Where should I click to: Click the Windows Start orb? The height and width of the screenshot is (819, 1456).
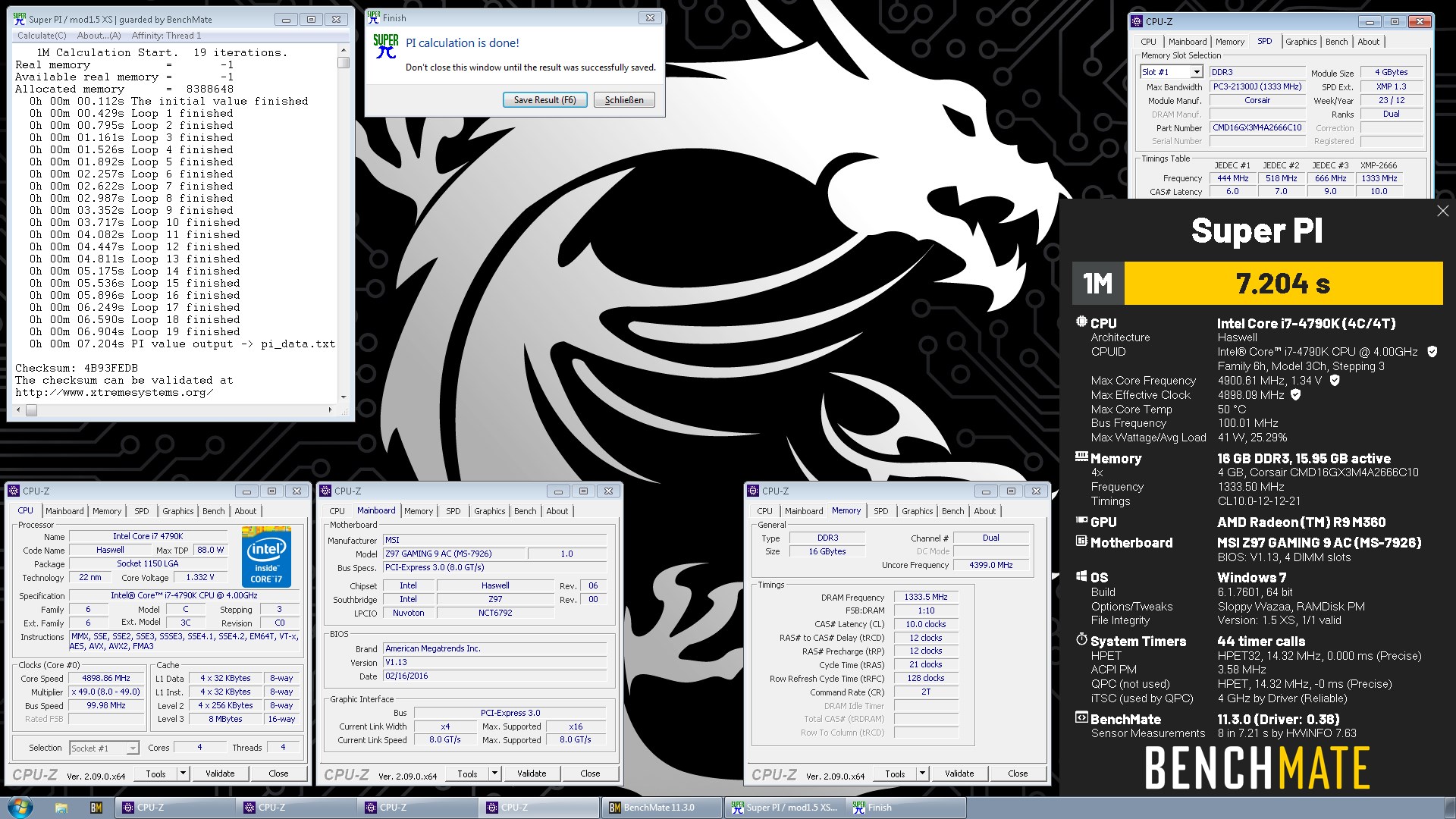click(20, 808)
